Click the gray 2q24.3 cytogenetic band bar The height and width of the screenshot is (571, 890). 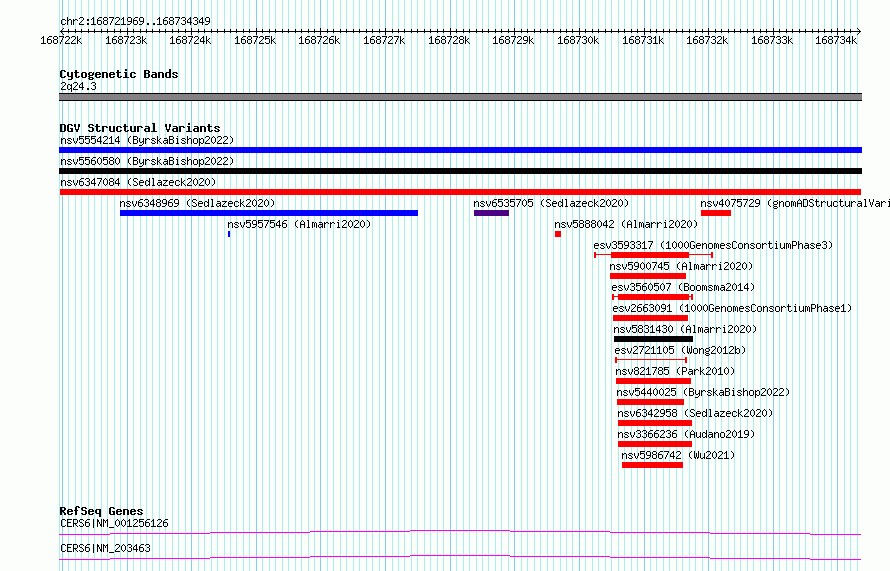coord(460,97)
